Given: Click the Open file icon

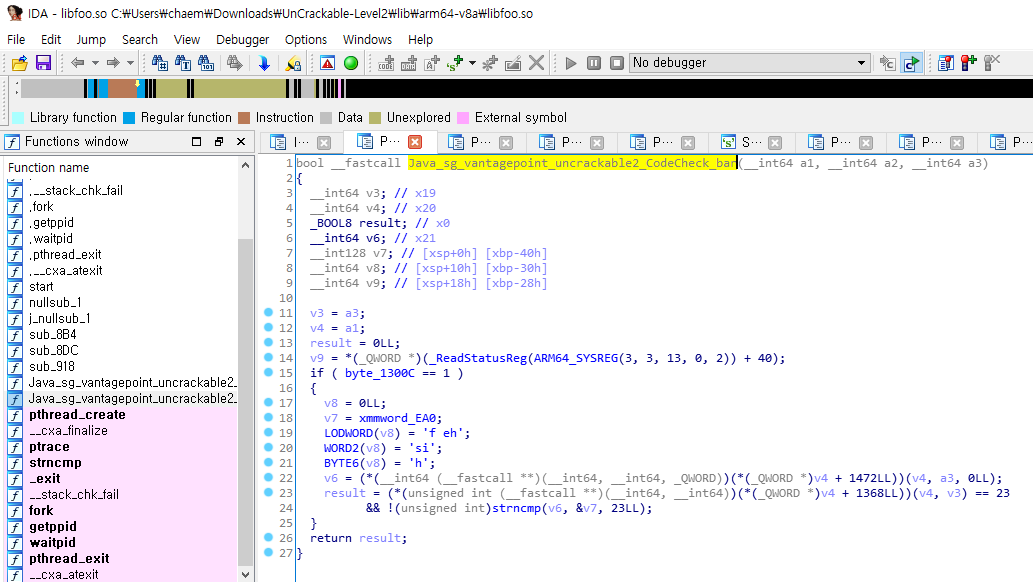Looking at the screenshot, I should 20,63.
